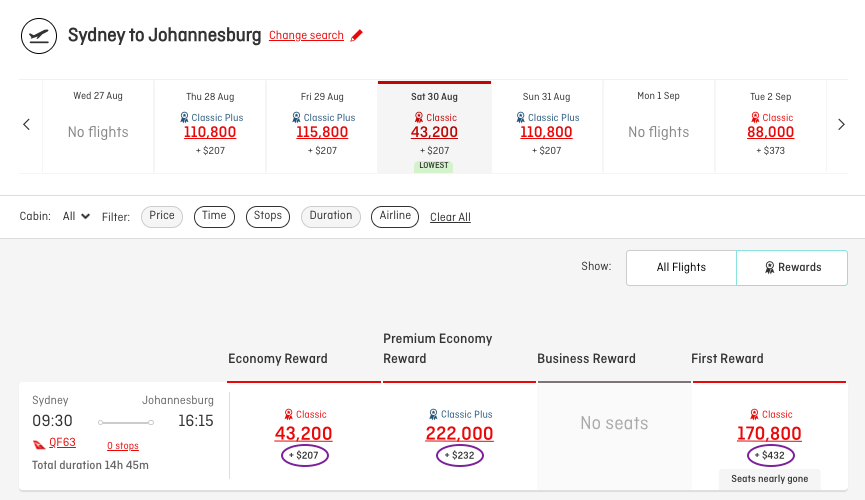Click the + $207 fee under Economy Reward
This screenshot has width=865, height=500.
(x=305, y=456)
